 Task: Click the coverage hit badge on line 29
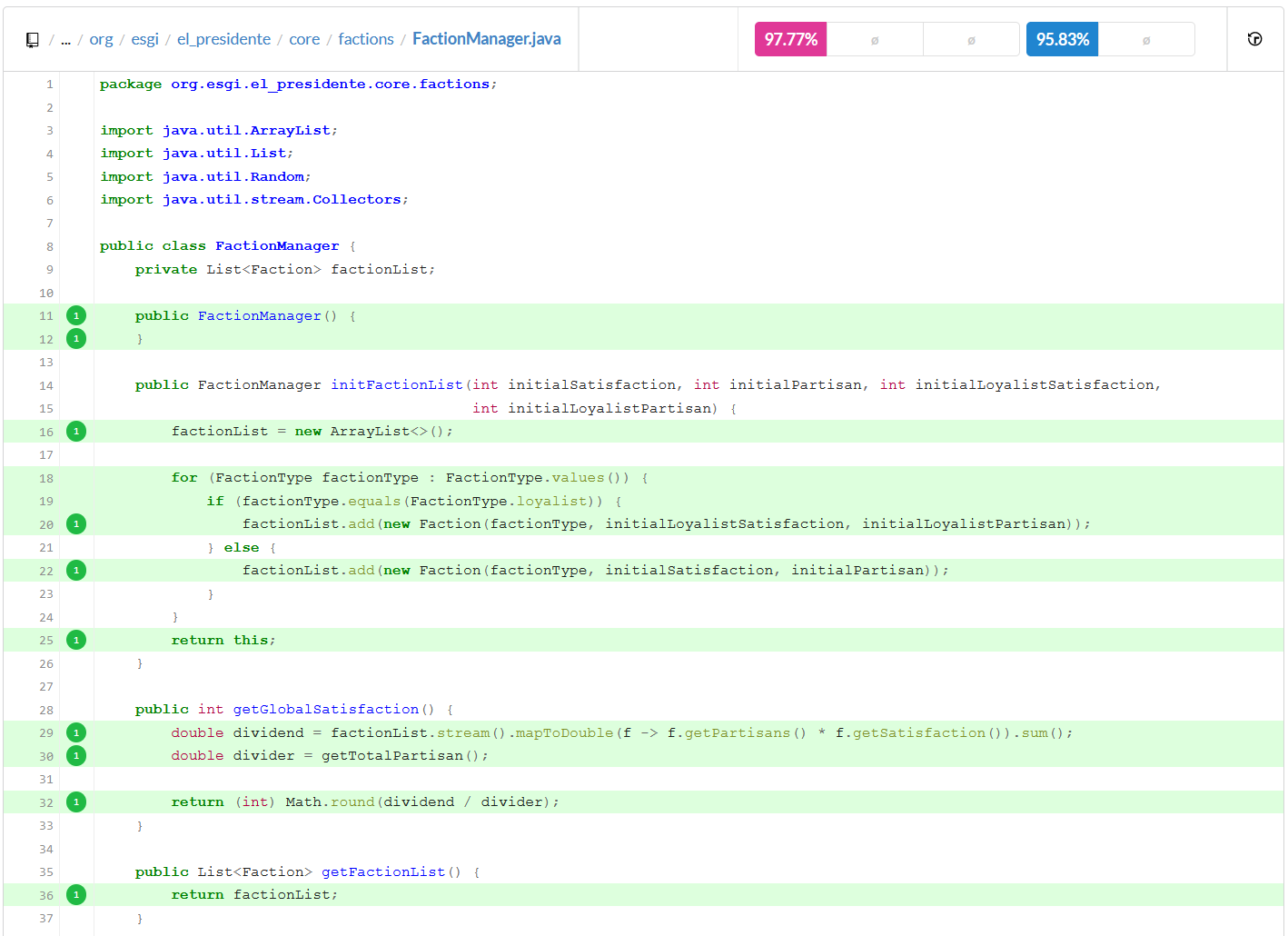click(x=76, y=732)
